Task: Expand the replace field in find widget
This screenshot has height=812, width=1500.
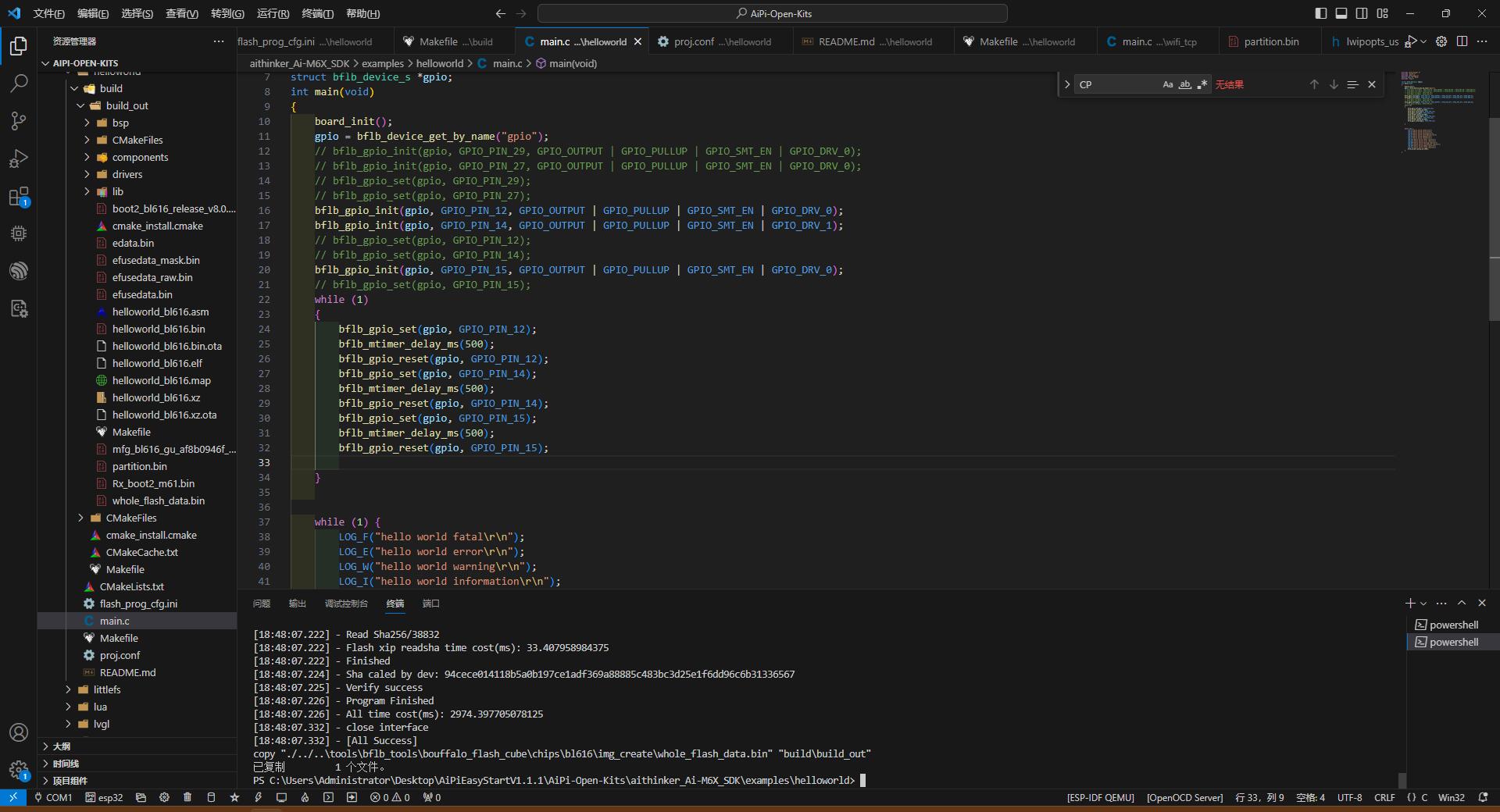Action: [x=1067, y=84]
